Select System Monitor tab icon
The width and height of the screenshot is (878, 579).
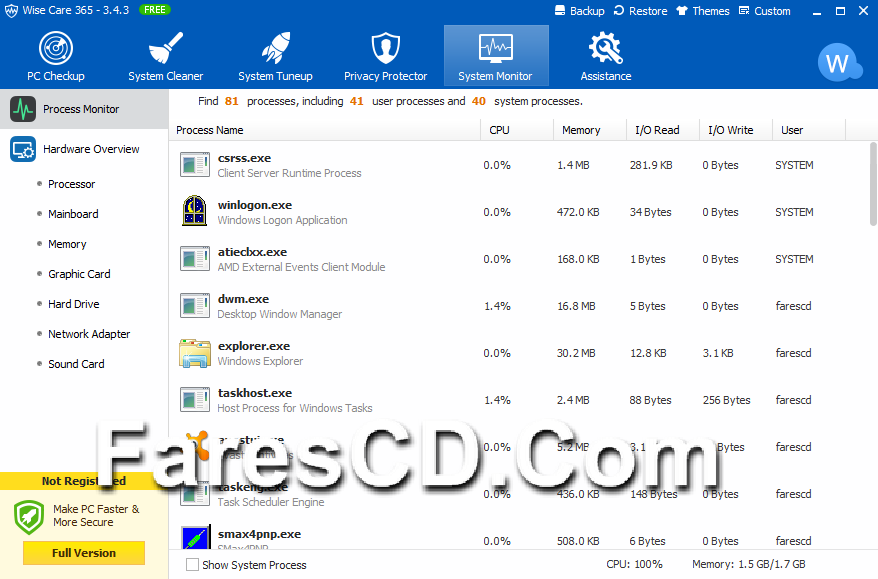(x=496, y=48)
